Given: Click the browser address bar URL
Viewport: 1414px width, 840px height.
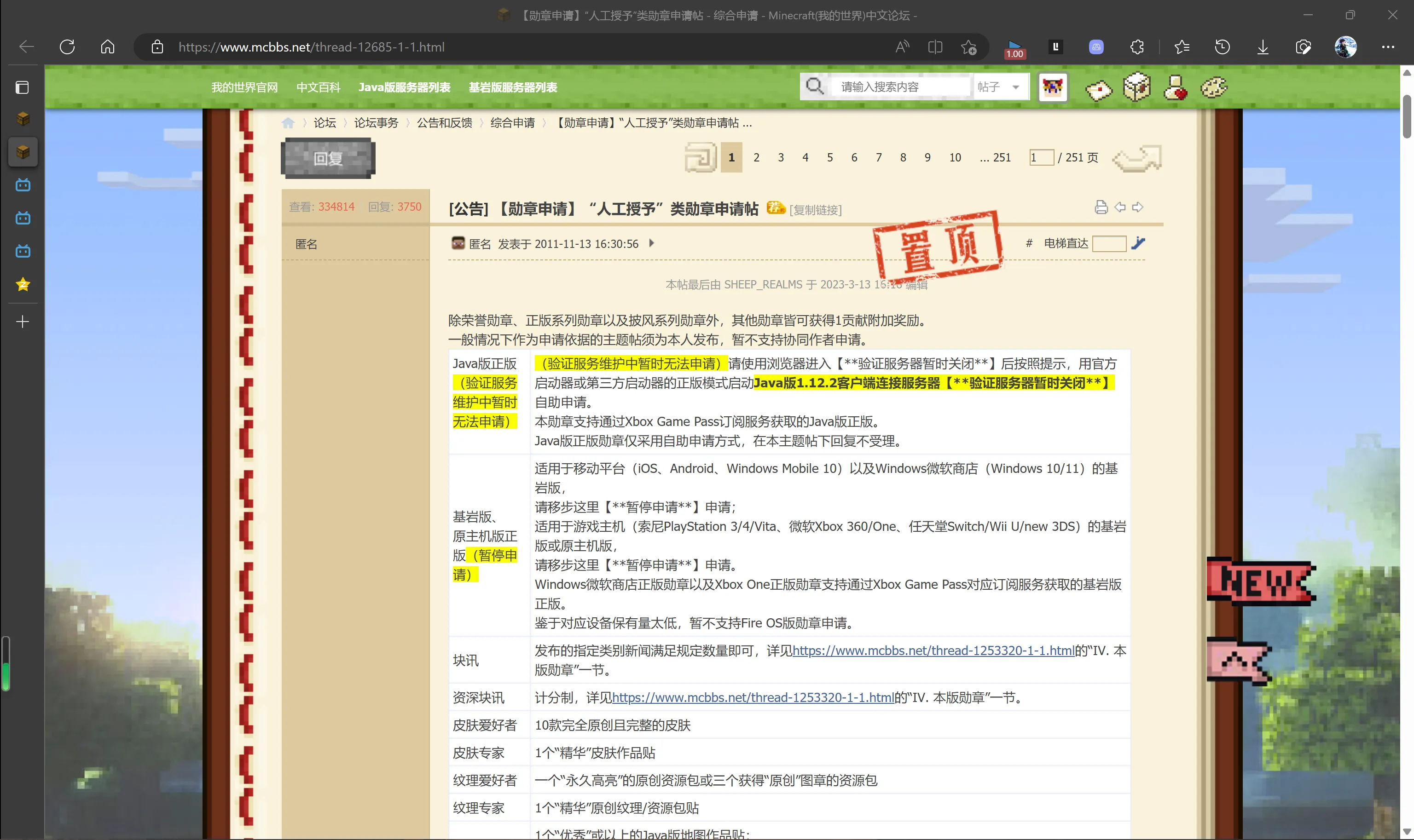Looking at the screenshot, I should coord(311,47).
